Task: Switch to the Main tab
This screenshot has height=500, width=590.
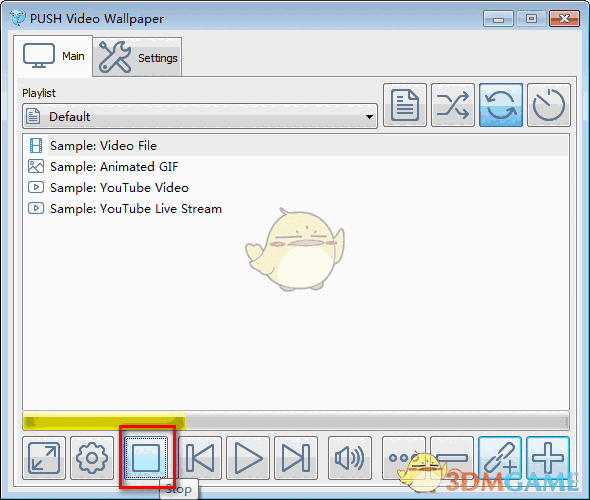Action: point(53,56)
